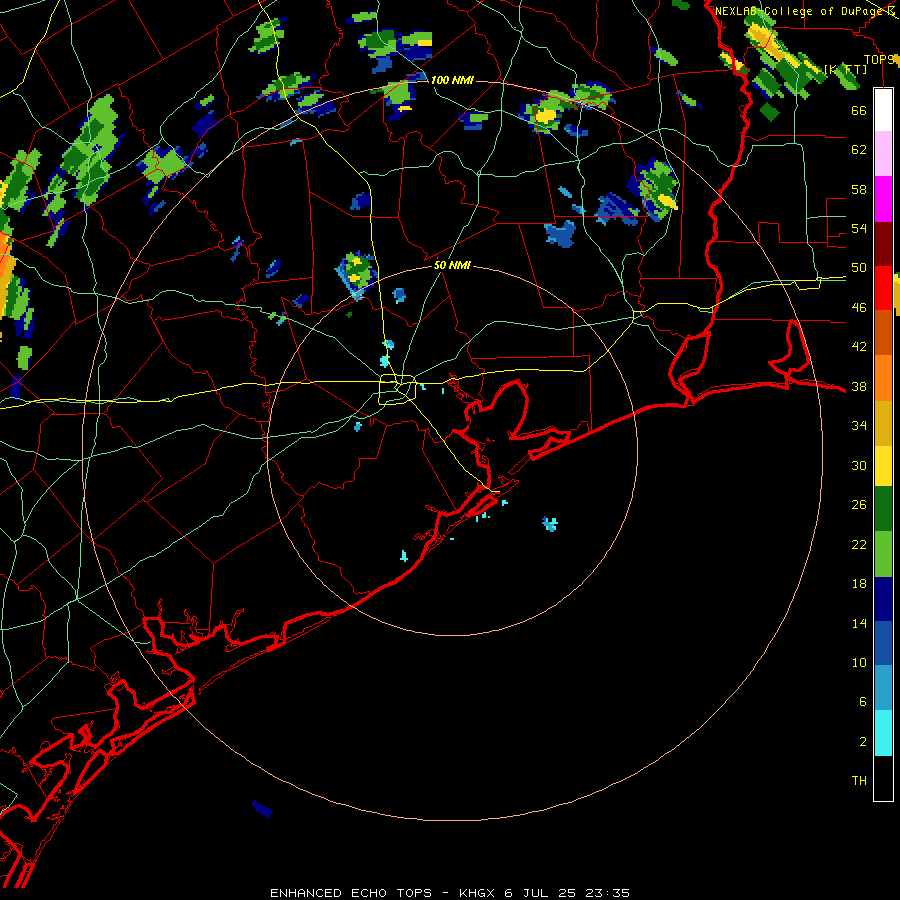900x900 pixels.
Task: Select the bright yellow swatch beside 30
Action: 883,465
